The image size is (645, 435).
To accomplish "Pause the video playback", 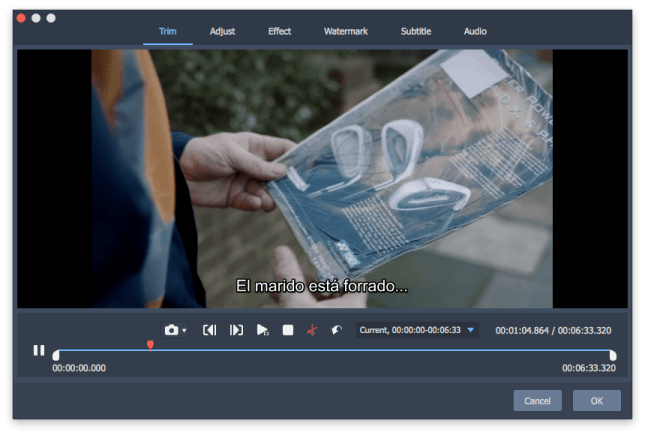I will (x=39, y=350).
